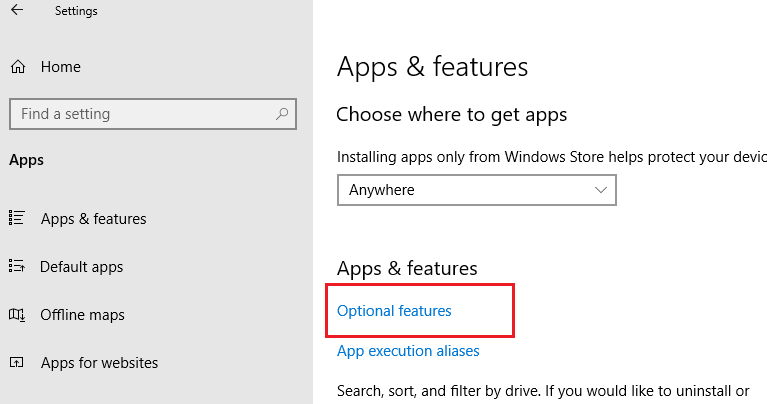Click the house icon beside Home
The width and height of the screenshot is (767, 404).
(18, 67)
